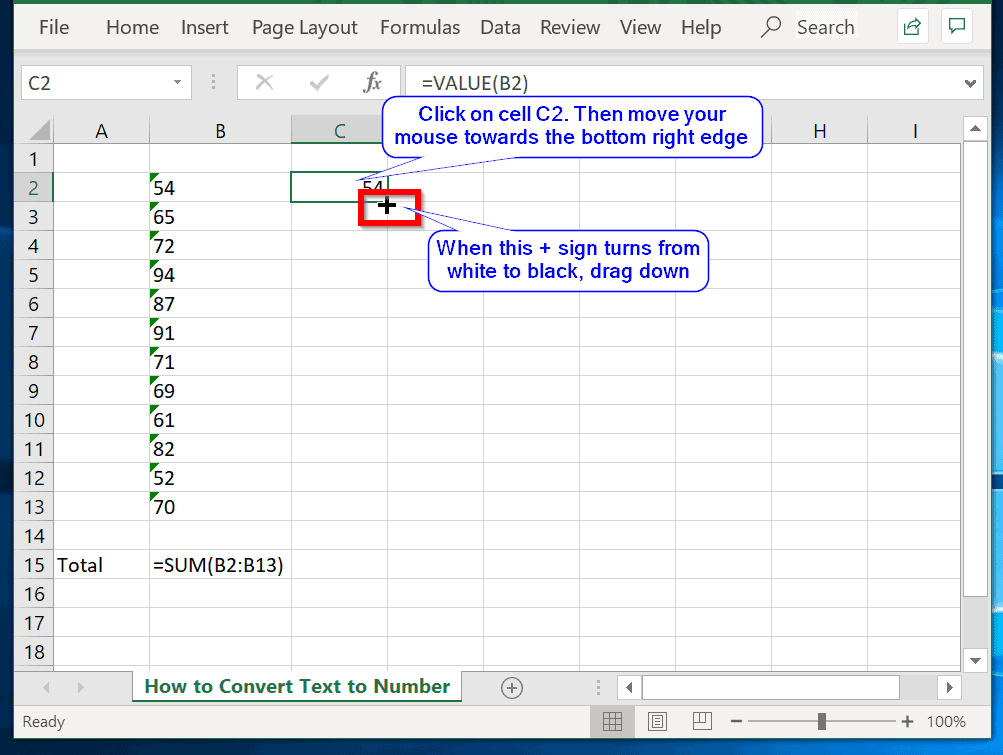
Task: Zoom out using the minus control
Action: point(736,721)
